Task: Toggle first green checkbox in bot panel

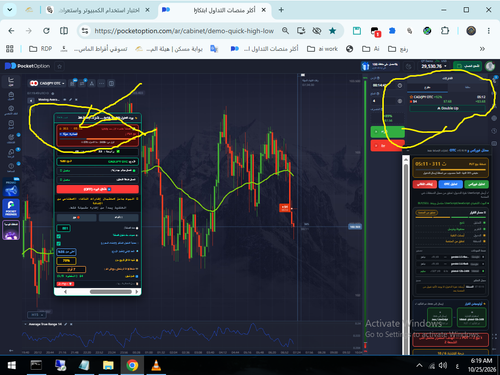Action: (x=59, y=236)
